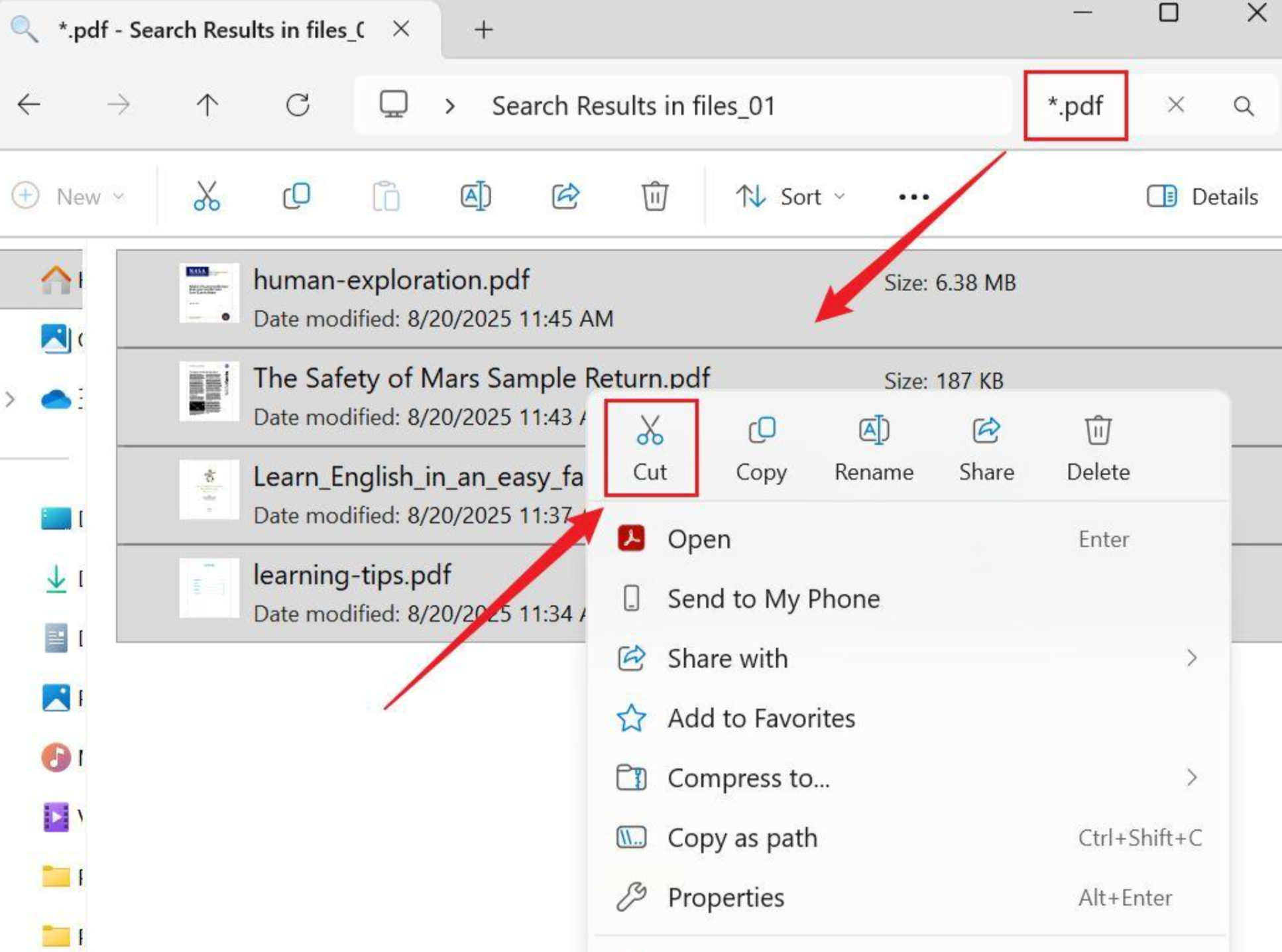
Task: Click the Share icon in toolbar
Action: point(565,196)
